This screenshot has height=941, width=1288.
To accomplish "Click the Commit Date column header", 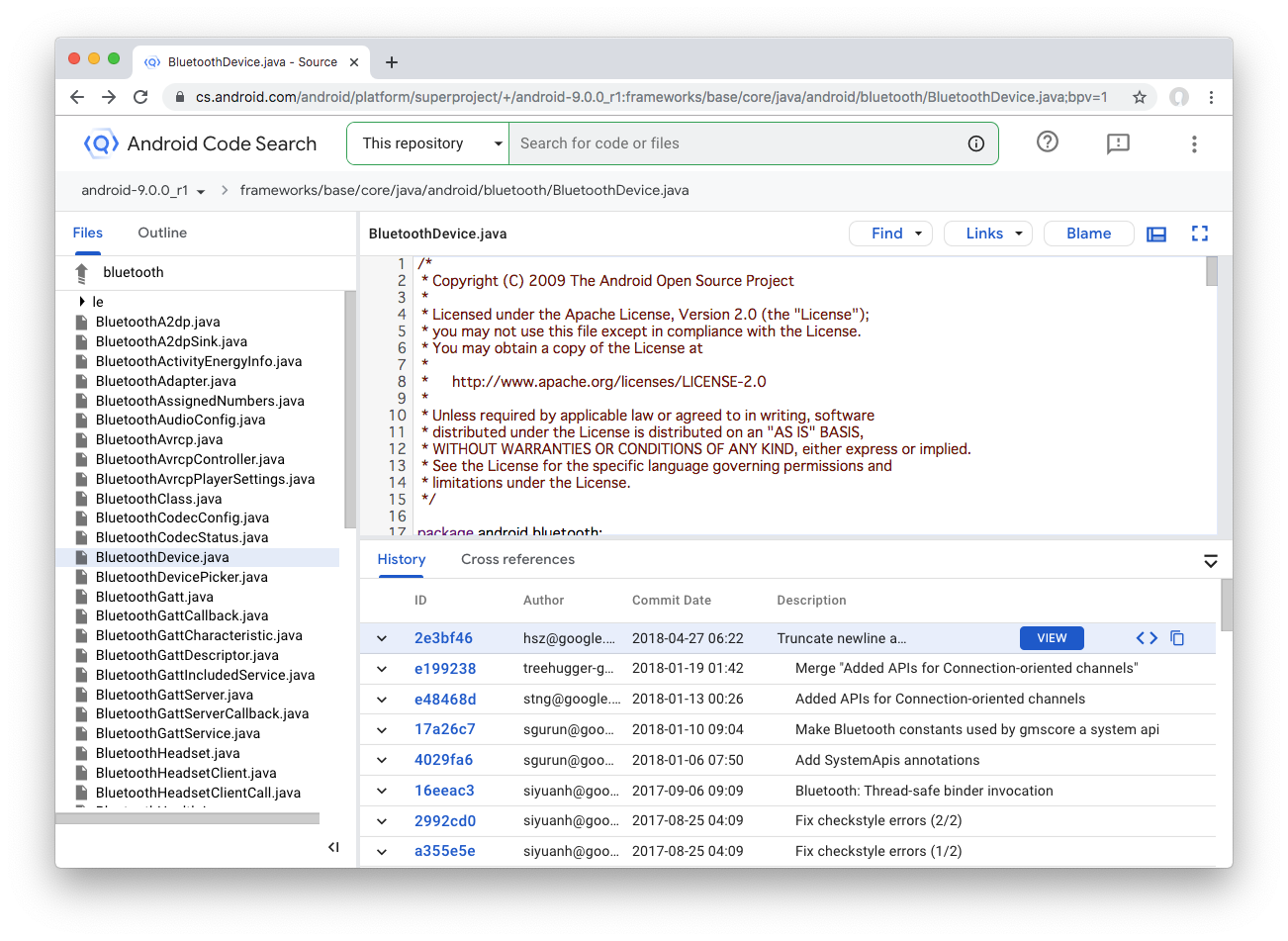I will point(672,601).
